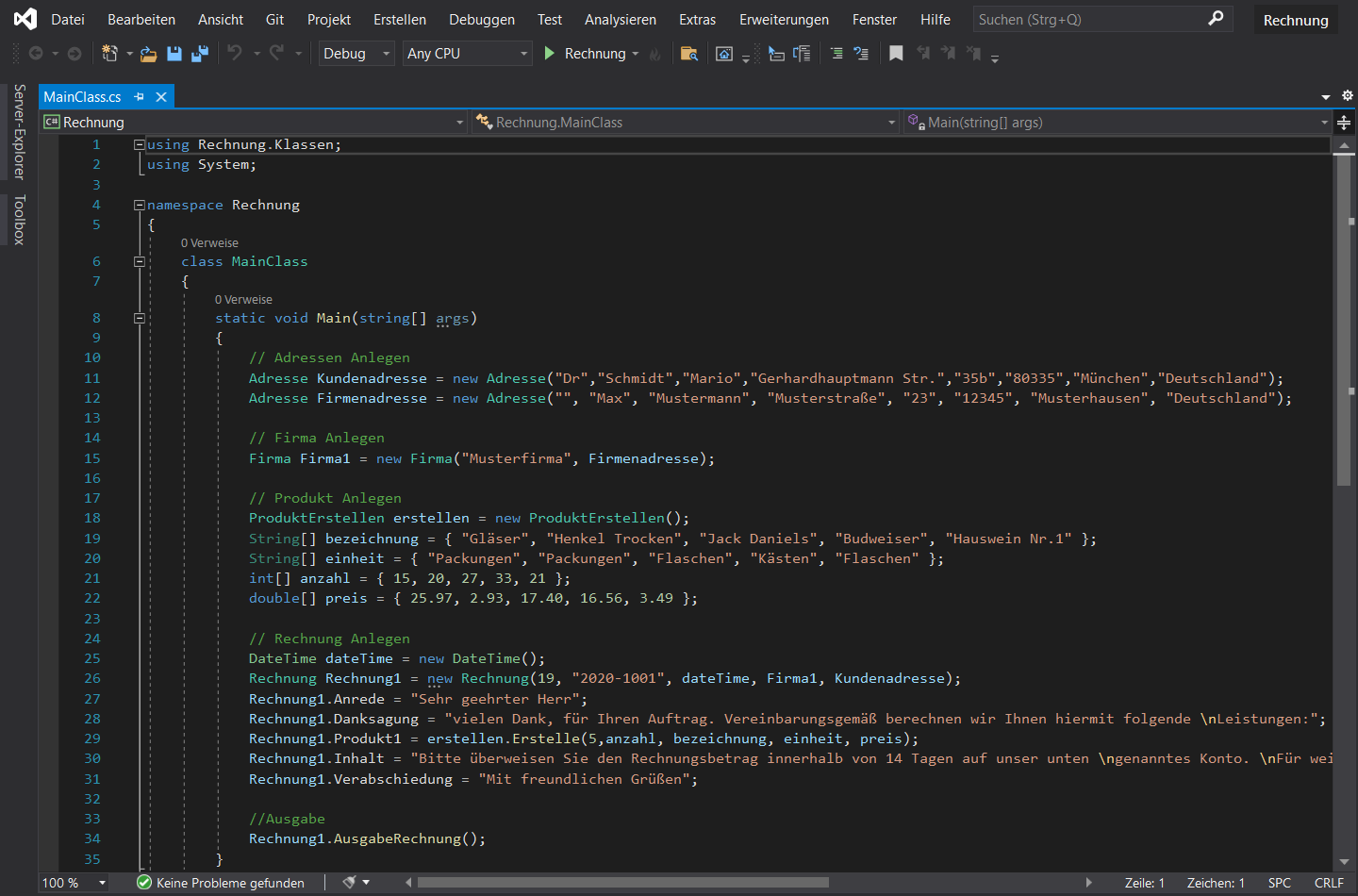Click the Hot Reload flame icon
The height and width of the screenshot is (896, 1358).
tap(655, 54)
